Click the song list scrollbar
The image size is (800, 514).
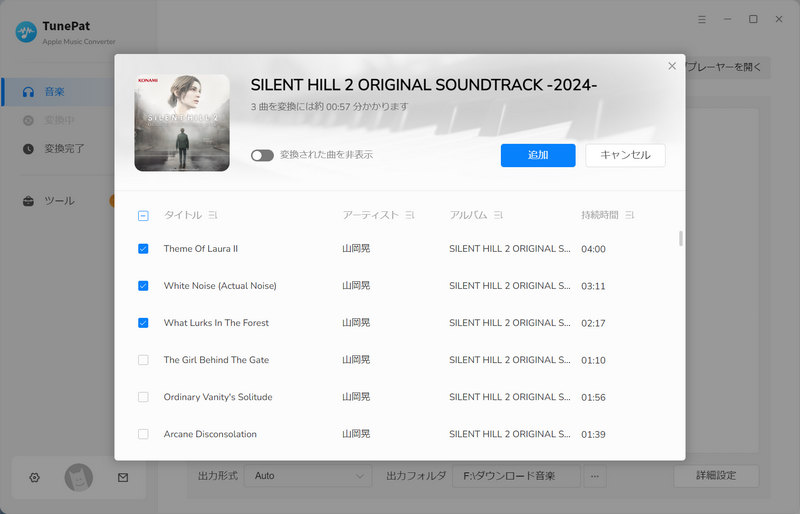pos(681,238)
